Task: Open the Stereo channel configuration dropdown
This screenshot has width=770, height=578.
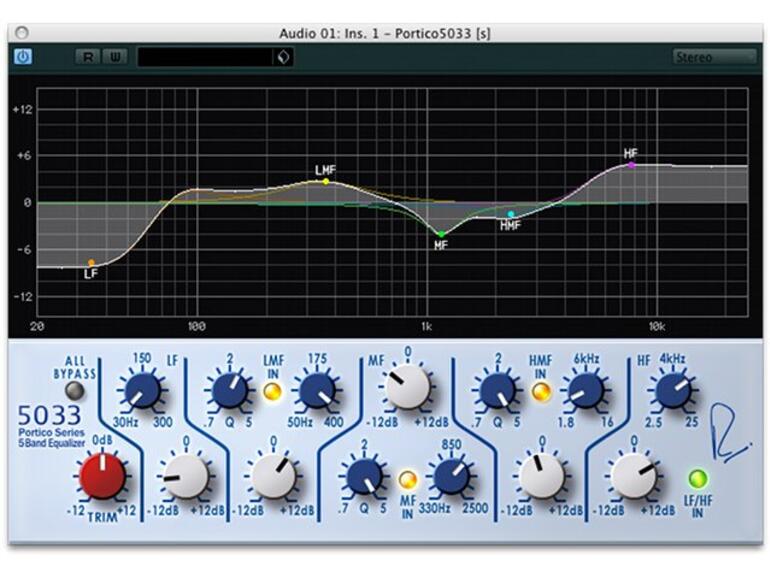Action: click(x=715, y=57)
